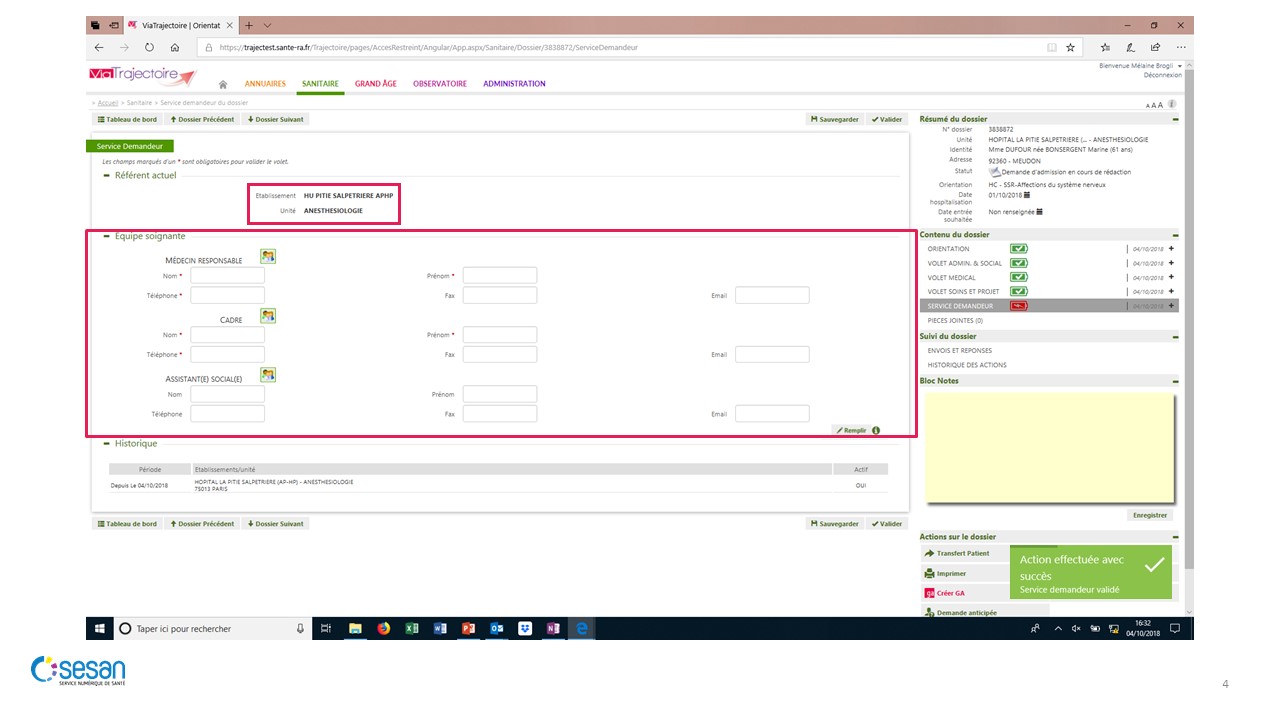Viewport: 1280px width, 720px height.
Task: Open the Observatoire menu
Action: (440, 84)
